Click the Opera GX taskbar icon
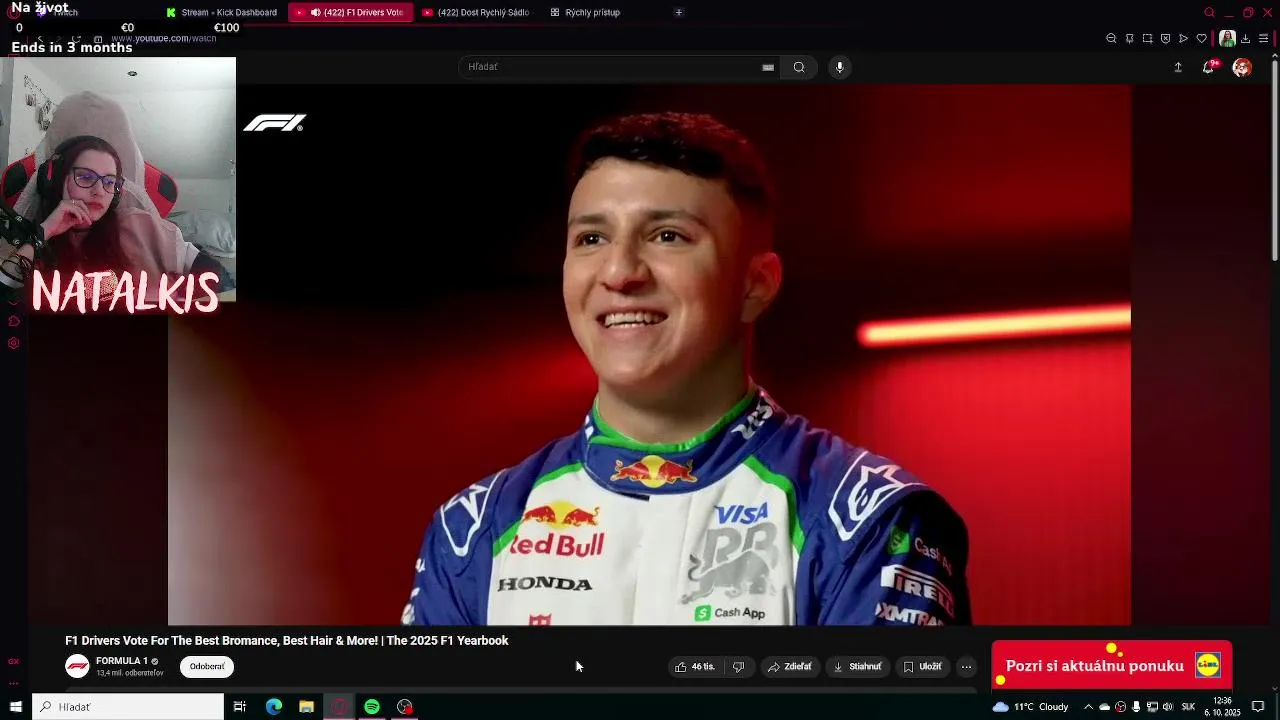1280x720 pixels. coord(339,707)
